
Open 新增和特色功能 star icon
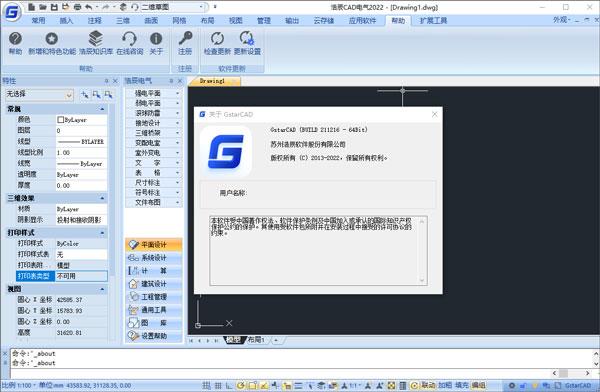[x=52, y=38]
